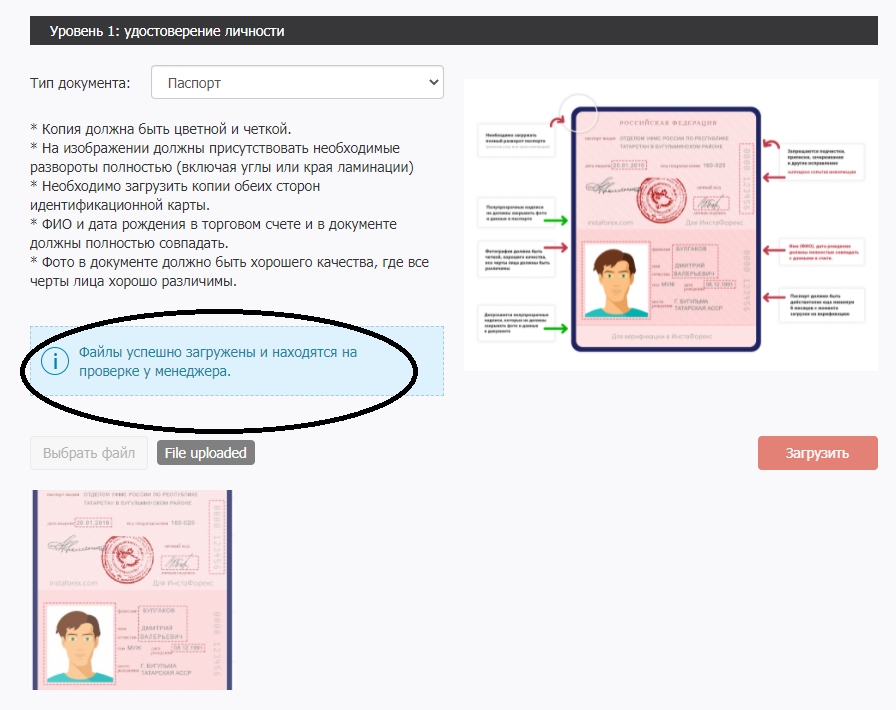Viewport: 896px width, 710px height.
Task: Click the chevron arrow of the Паспорт select
Action: (x=432, y=83)
